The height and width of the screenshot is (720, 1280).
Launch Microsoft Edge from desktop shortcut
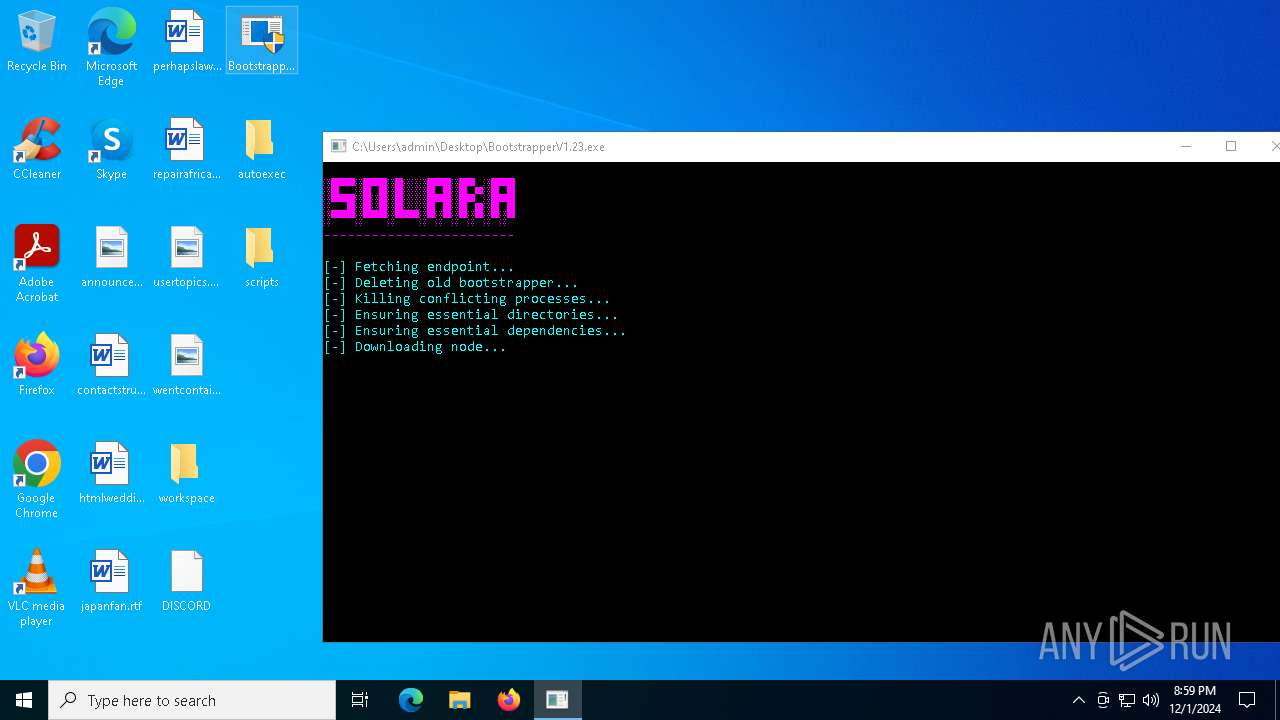[x=111, y=47]
